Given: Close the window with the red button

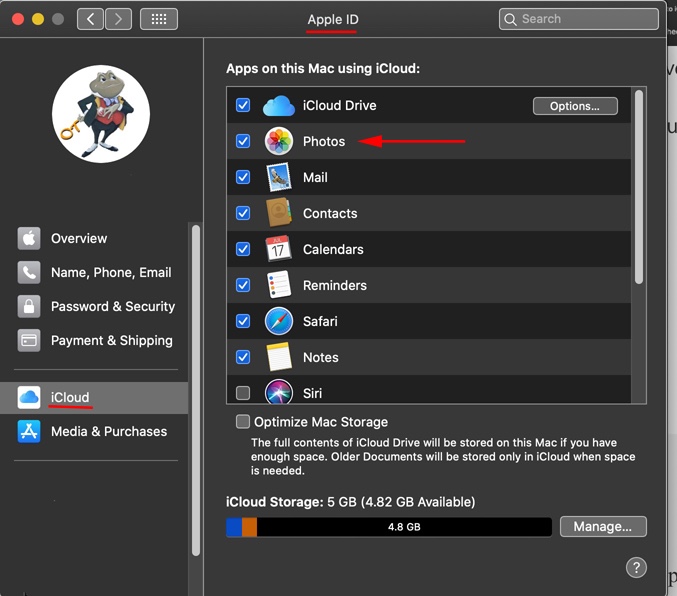Looking at the screenshot, I should 18,19.
